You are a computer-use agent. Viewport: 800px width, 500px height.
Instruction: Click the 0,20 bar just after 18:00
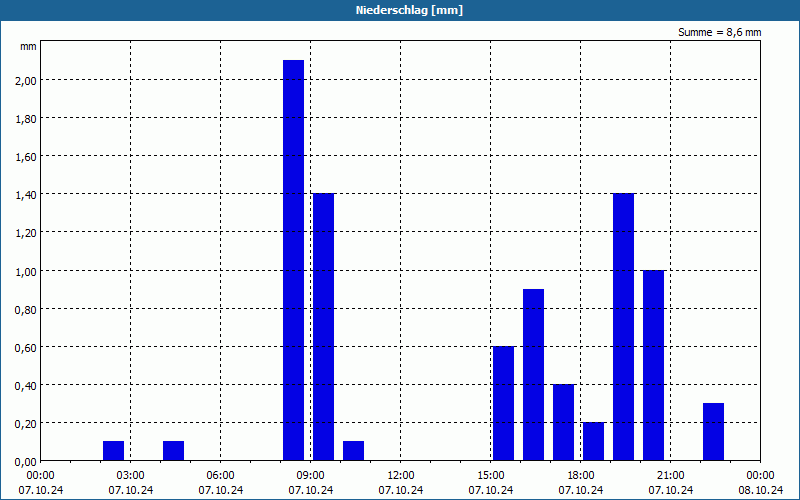pyautogui.click(x=593, y=442)
